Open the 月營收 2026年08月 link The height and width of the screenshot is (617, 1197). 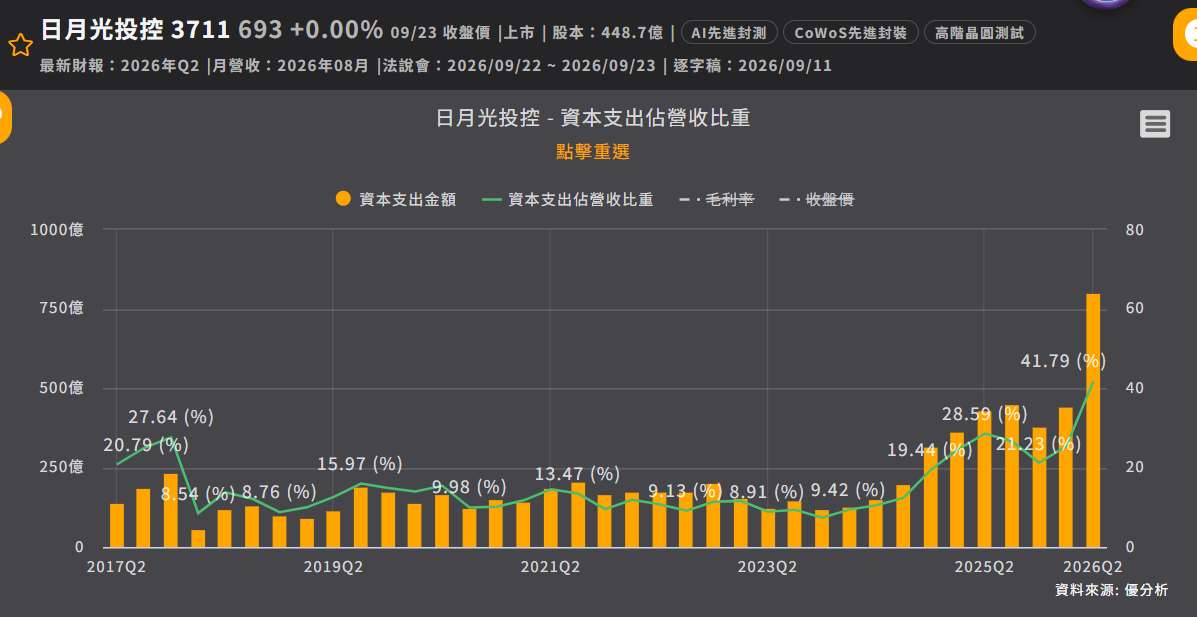click(291, 66)
